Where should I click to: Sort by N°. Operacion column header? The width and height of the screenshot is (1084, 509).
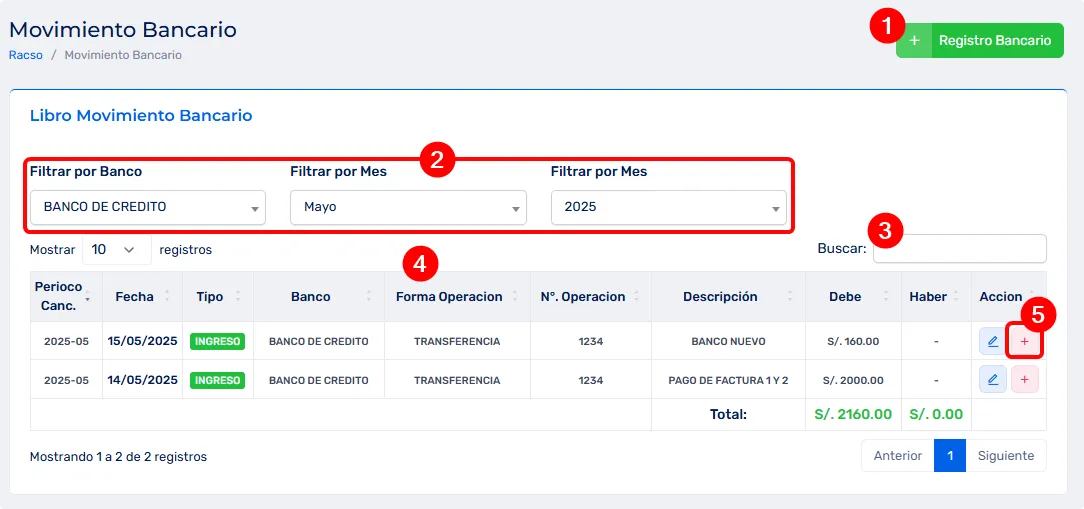(583, 297)
